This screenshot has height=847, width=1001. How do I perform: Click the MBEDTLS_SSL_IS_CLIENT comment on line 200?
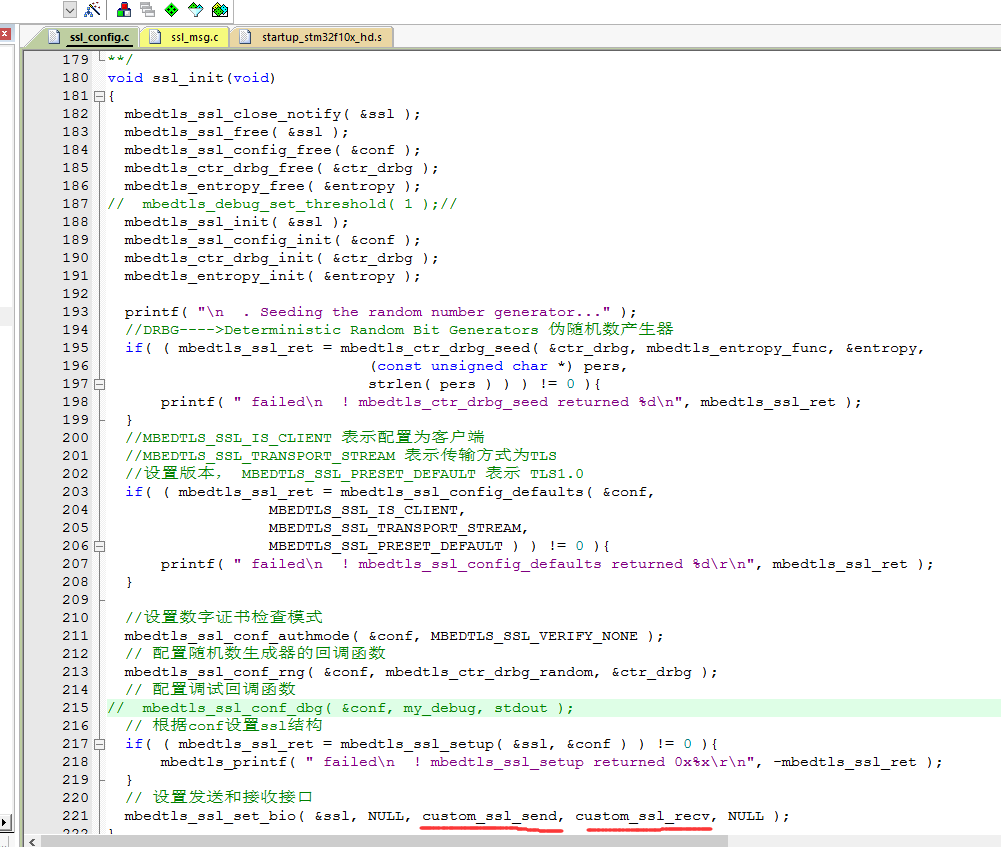tap(305, 438)
